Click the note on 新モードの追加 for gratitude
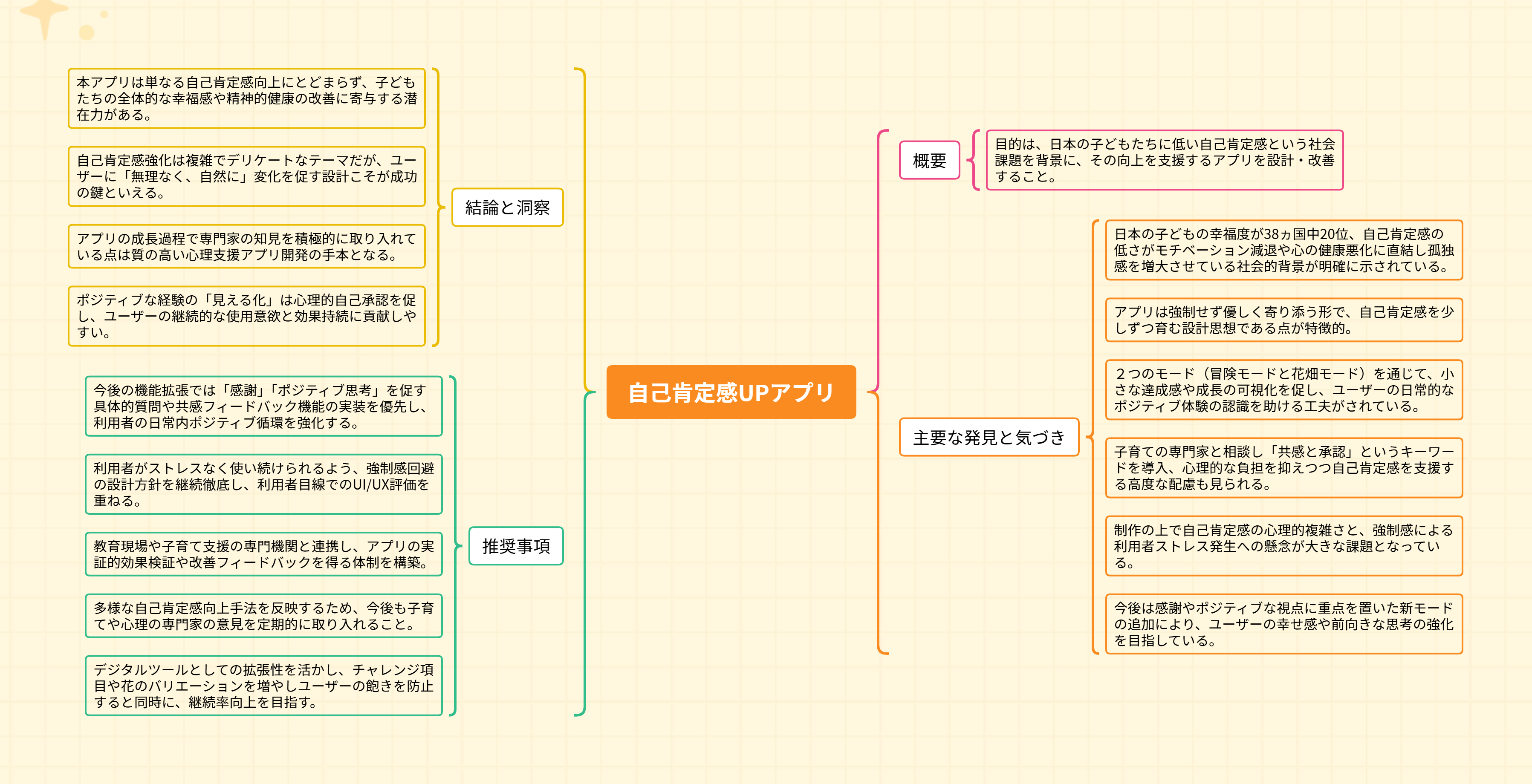 (1283, 623)
